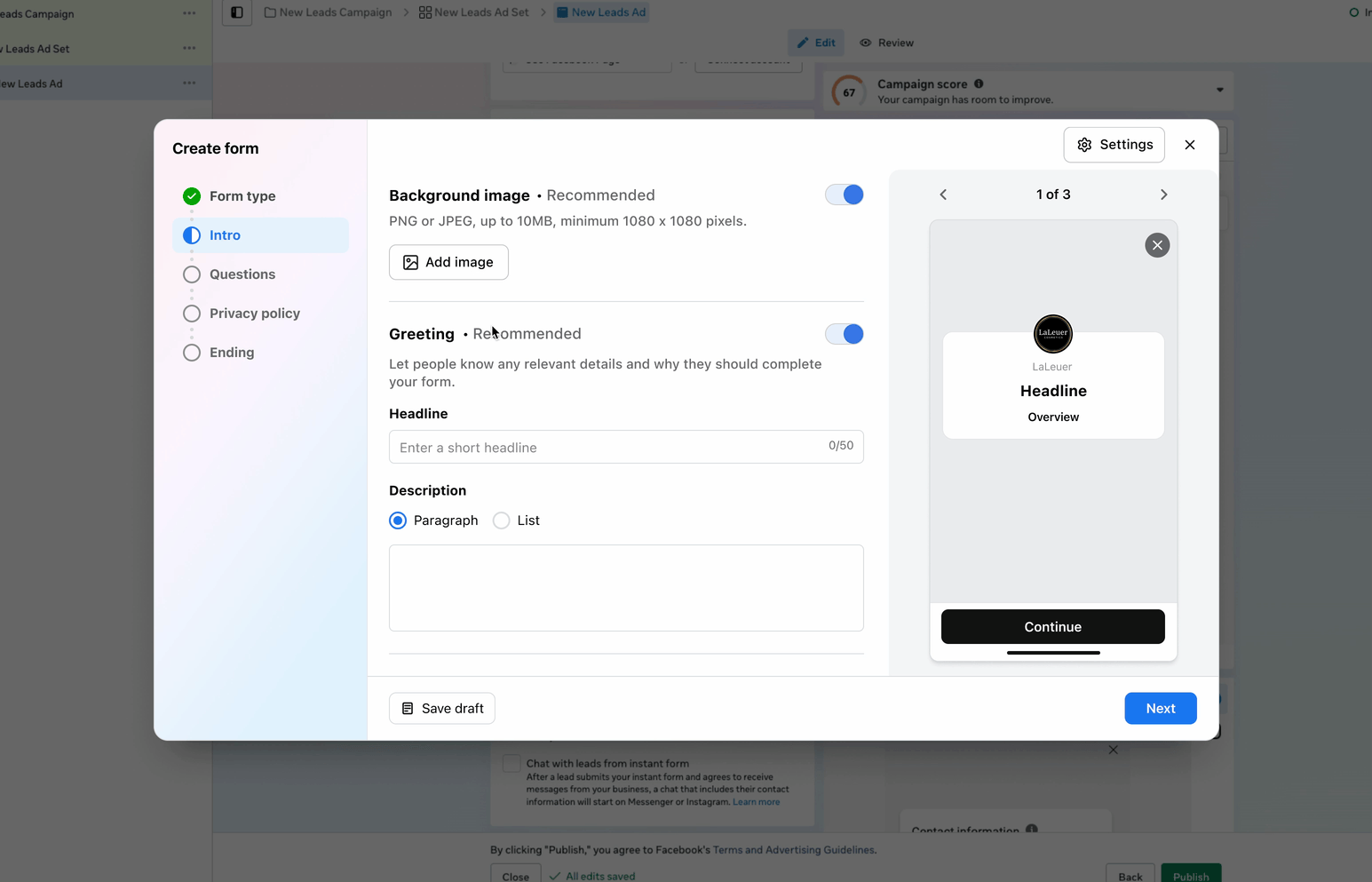Click the Learn more link
The width and height of the screenshot is (1372, 882).
tap(756, 802)
